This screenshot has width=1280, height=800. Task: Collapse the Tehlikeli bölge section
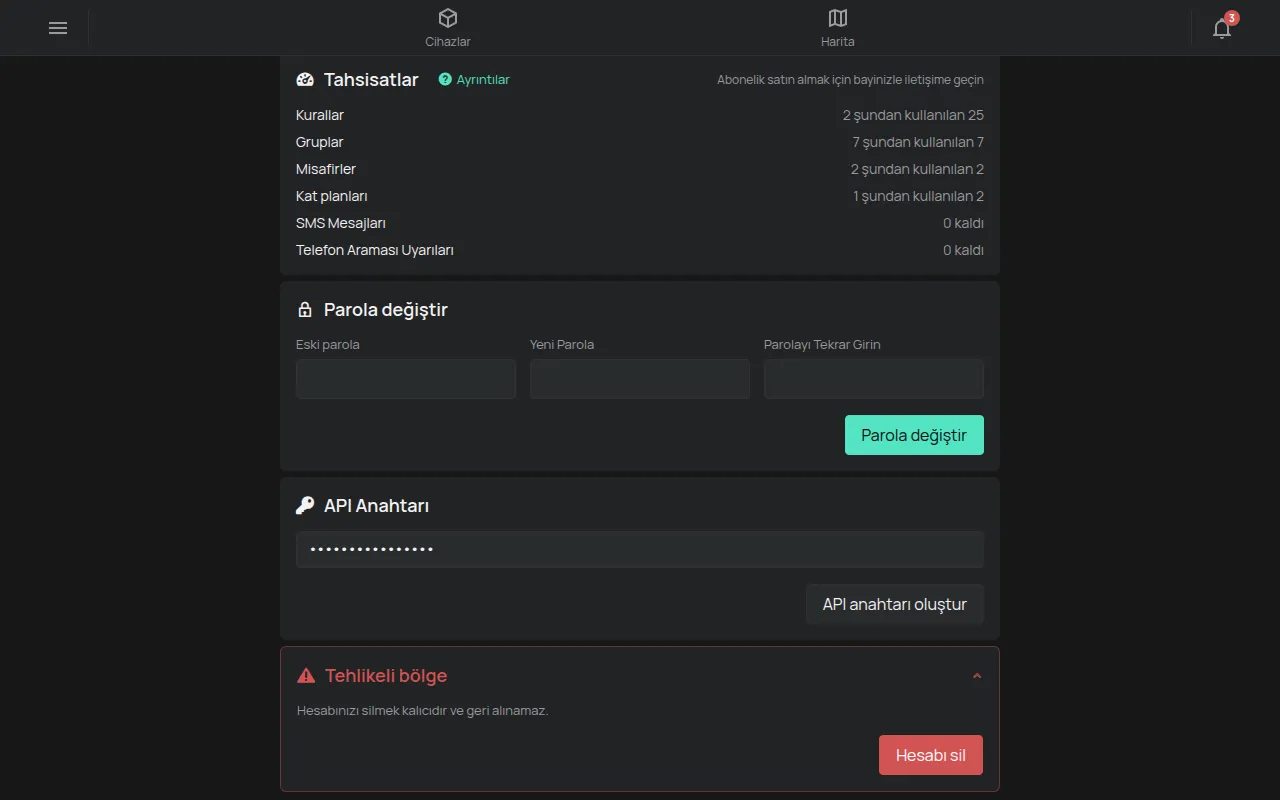pos(977,676)
